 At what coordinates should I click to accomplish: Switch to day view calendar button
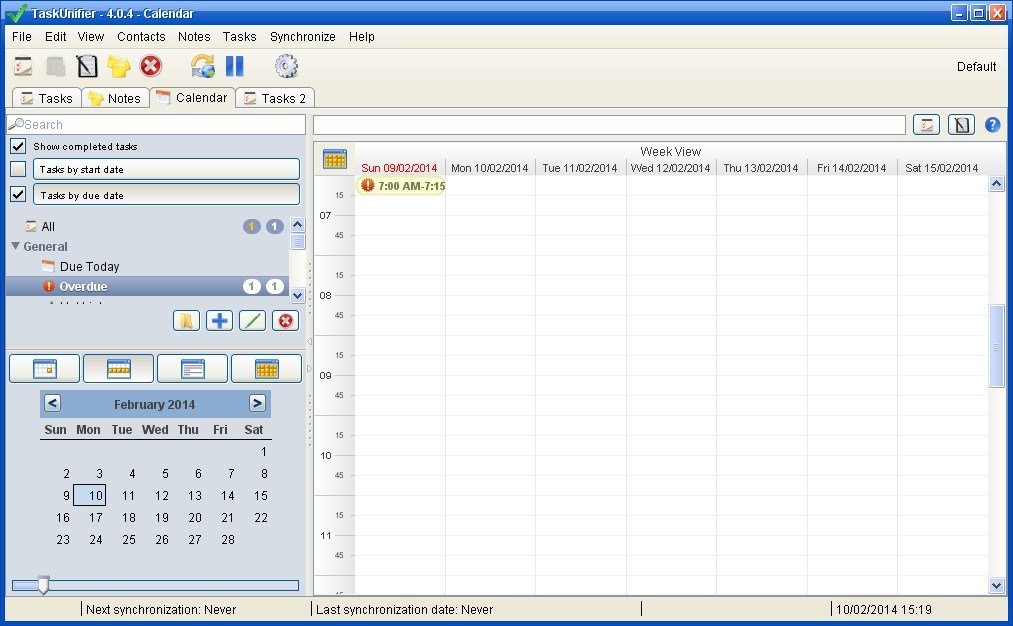click(45, 369)
